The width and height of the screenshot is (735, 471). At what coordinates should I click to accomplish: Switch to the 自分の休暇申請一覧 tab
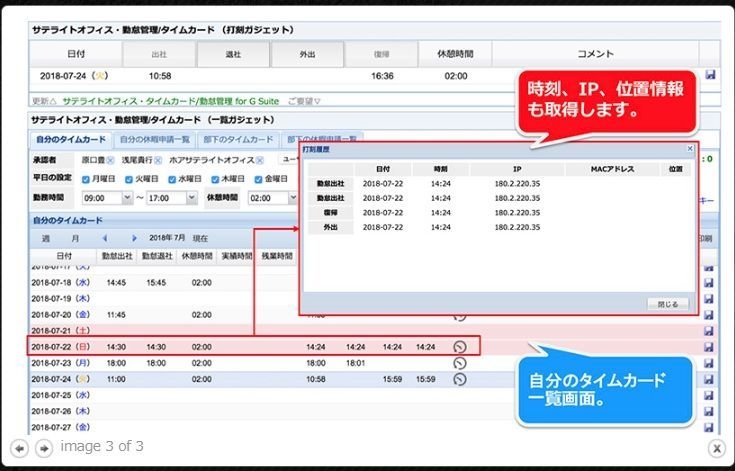point(155,140)
